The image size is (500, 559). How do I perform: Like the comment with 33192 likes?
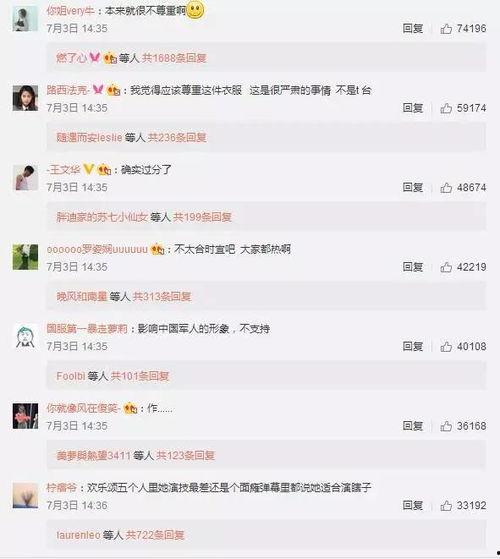pyautogui.click(x=446, y=506)
